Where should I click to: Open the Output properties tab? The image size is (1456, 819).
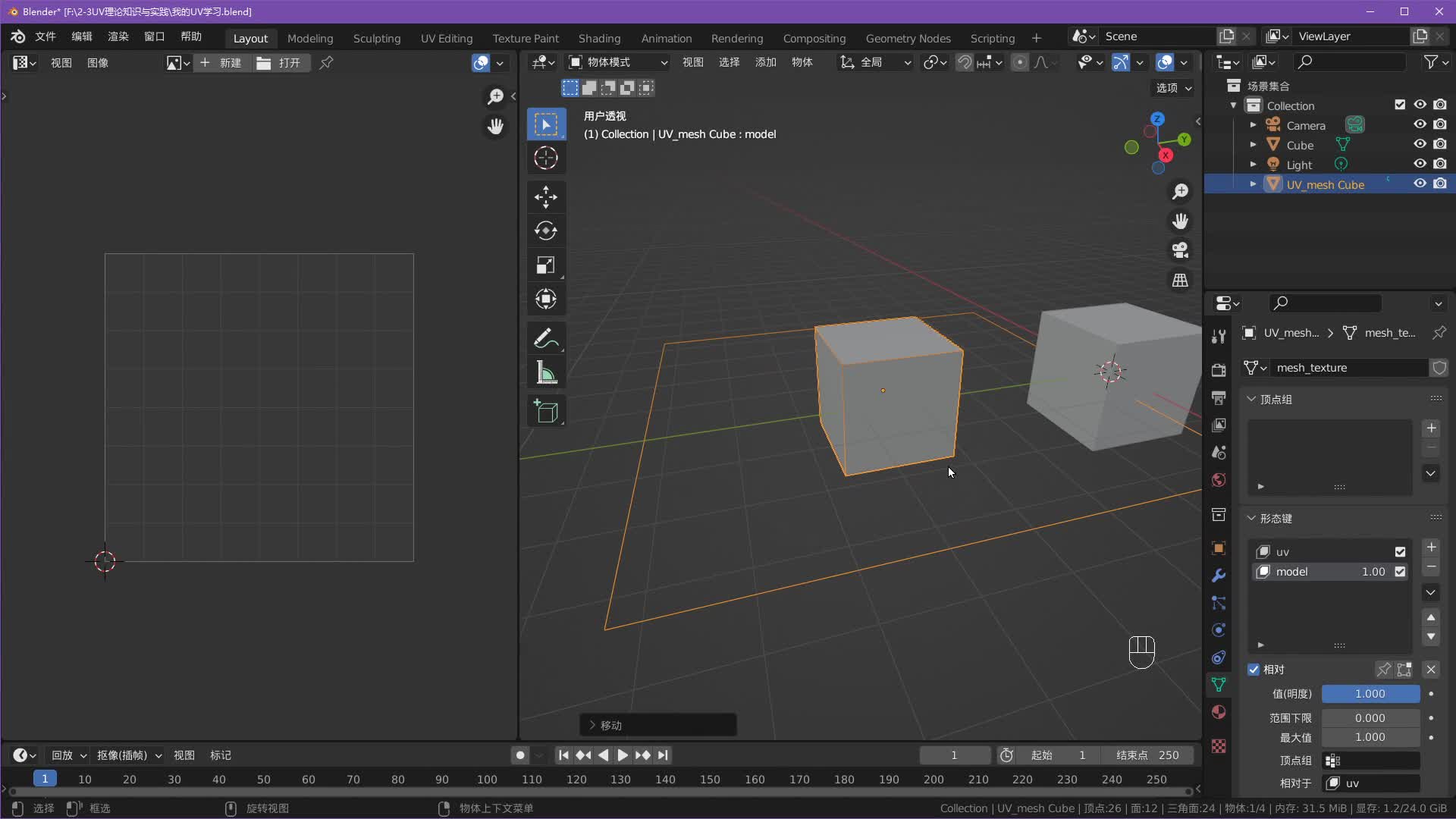click(x=1219, y=398)
